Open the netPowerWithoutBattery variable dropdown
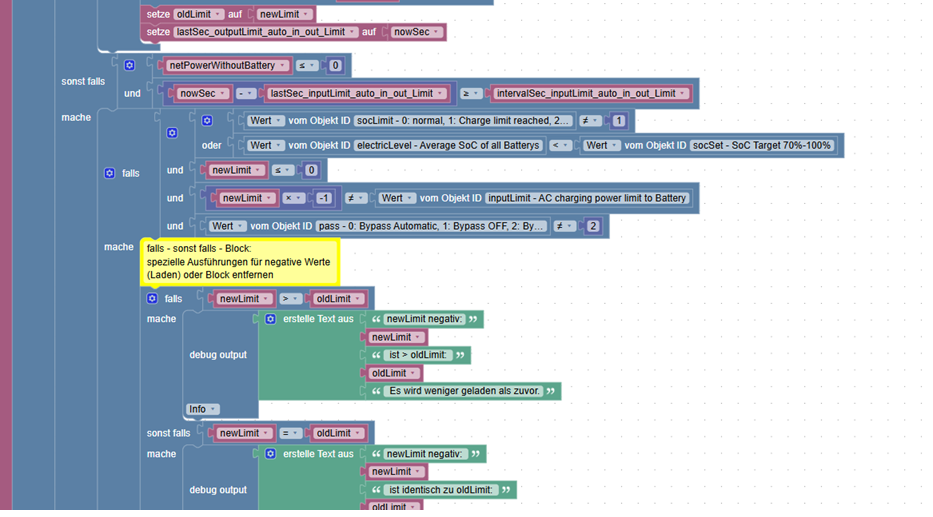Screen dimensions: 933x517 point(228,65)
